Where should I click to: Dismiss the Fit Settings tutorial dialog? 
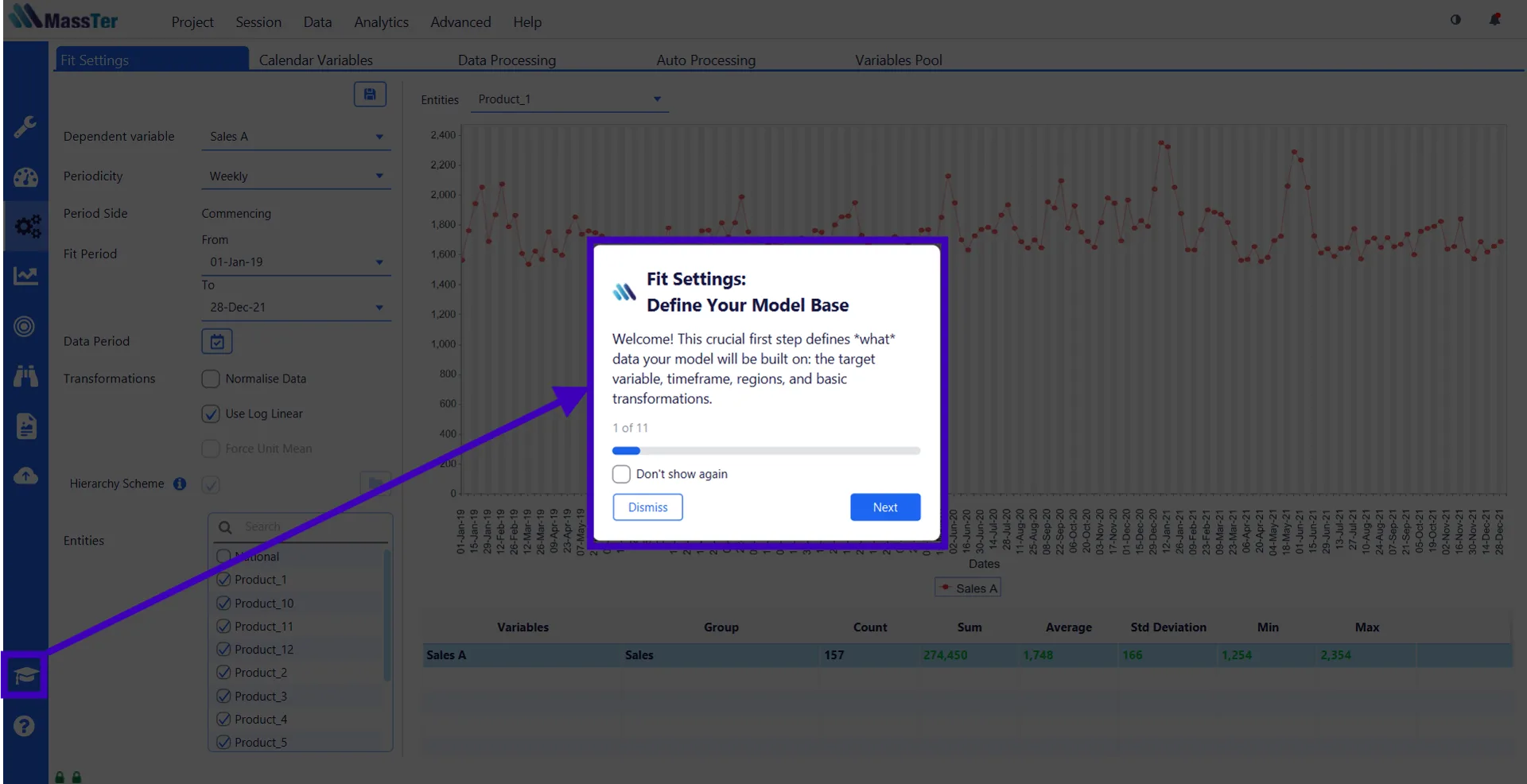tap(647, 507)
